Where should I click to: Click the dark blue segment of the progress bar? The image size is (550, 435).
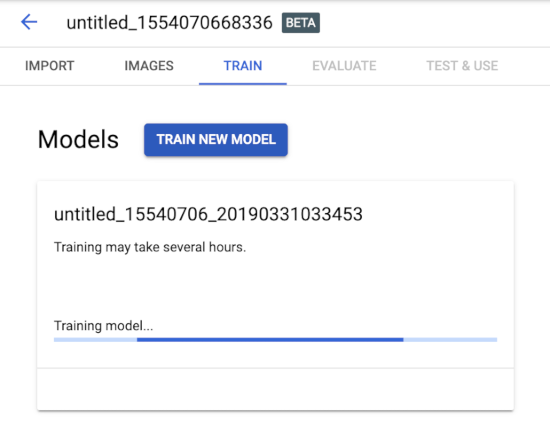[270, 340]
